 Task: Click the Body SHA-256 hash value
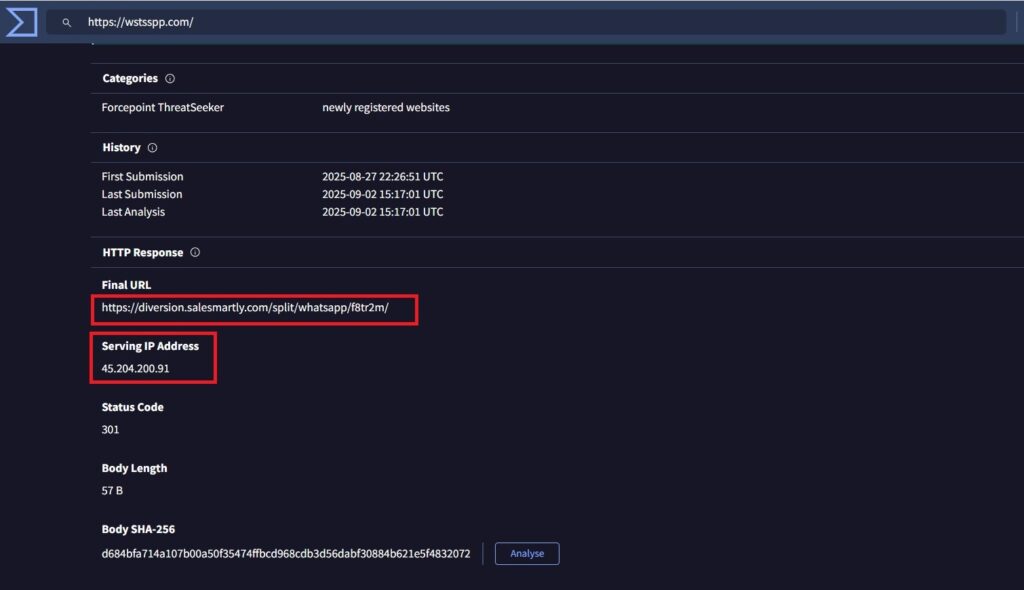tap(285, 553)
